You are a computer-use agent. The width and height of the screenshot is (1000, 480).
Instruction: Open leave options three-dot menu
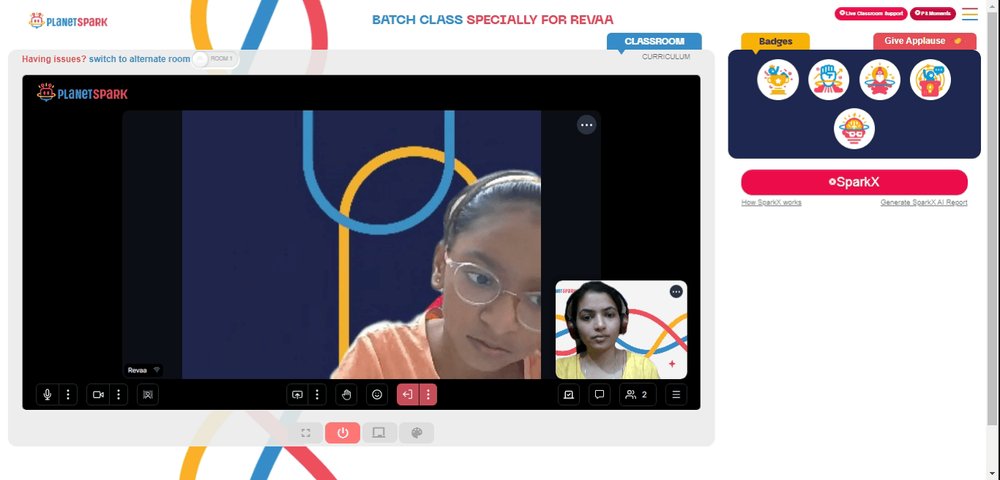(x=428, y=395)
